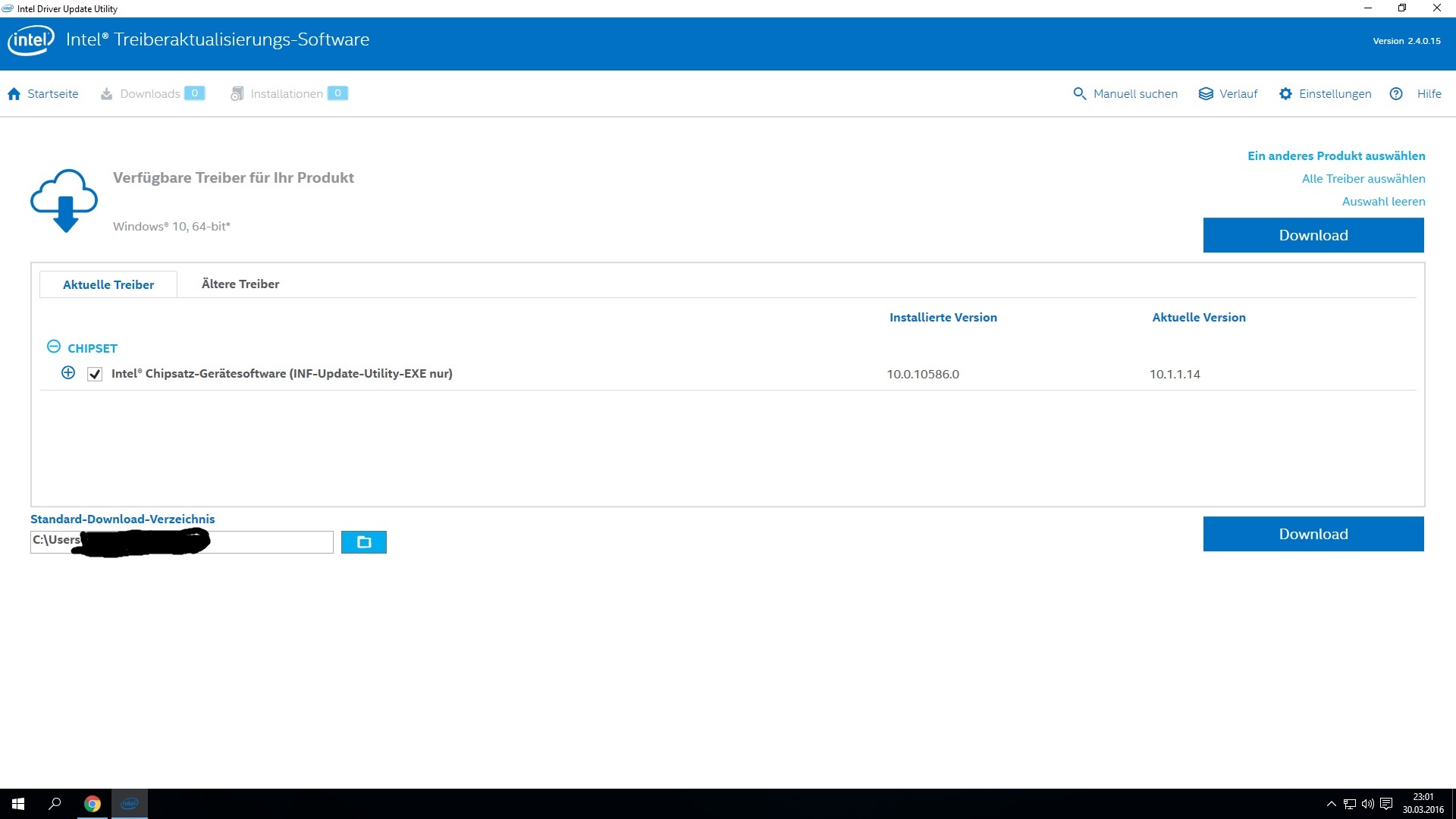
Task: Click Alle Treiber auswählen link
Action: 1363,179
